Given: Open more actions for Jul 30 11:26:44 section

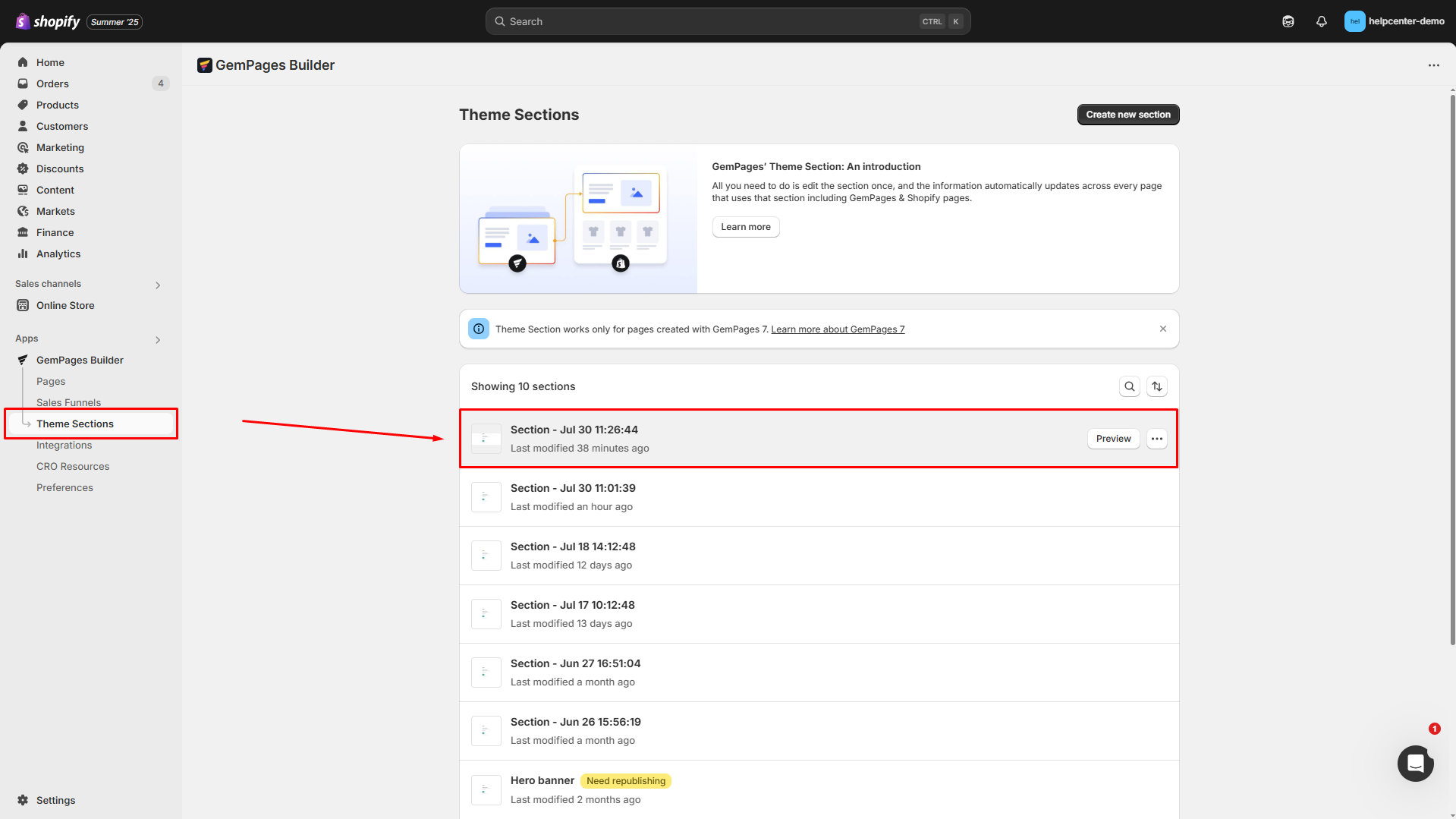Looking at the screenshot, I should click(1156, 439).
